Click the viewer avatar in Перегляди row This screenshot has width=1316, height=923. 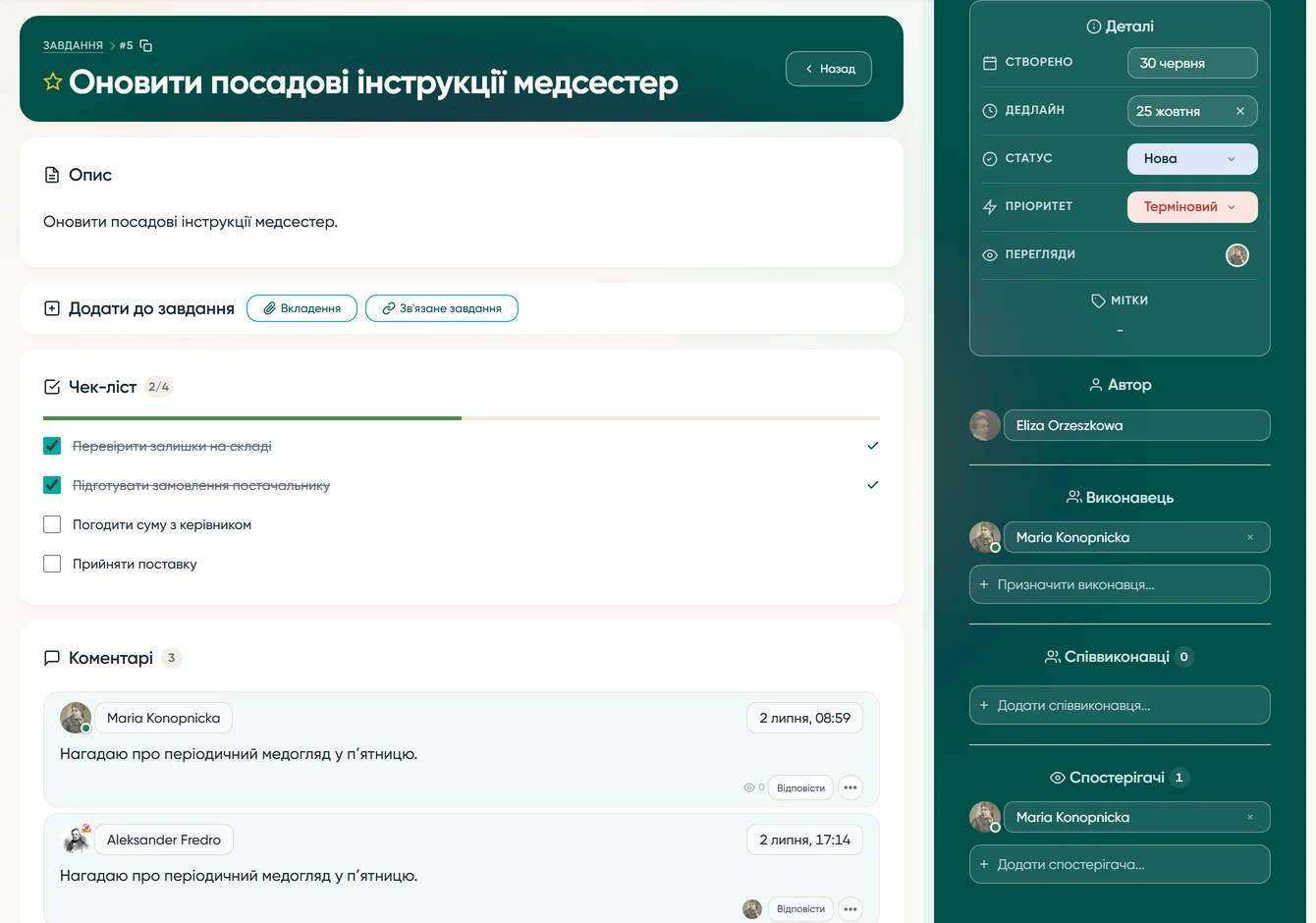click(x=1237, y=255)
